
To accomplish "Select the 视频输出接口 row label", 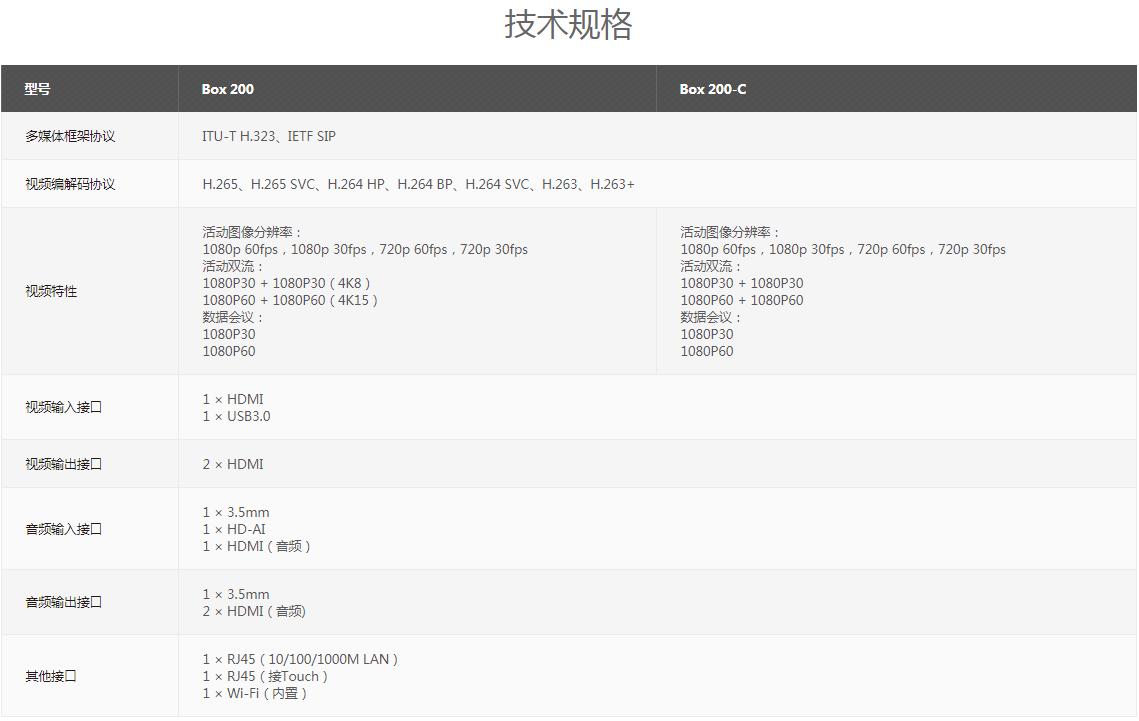I will pyautogui.click(x=64, y=464).
